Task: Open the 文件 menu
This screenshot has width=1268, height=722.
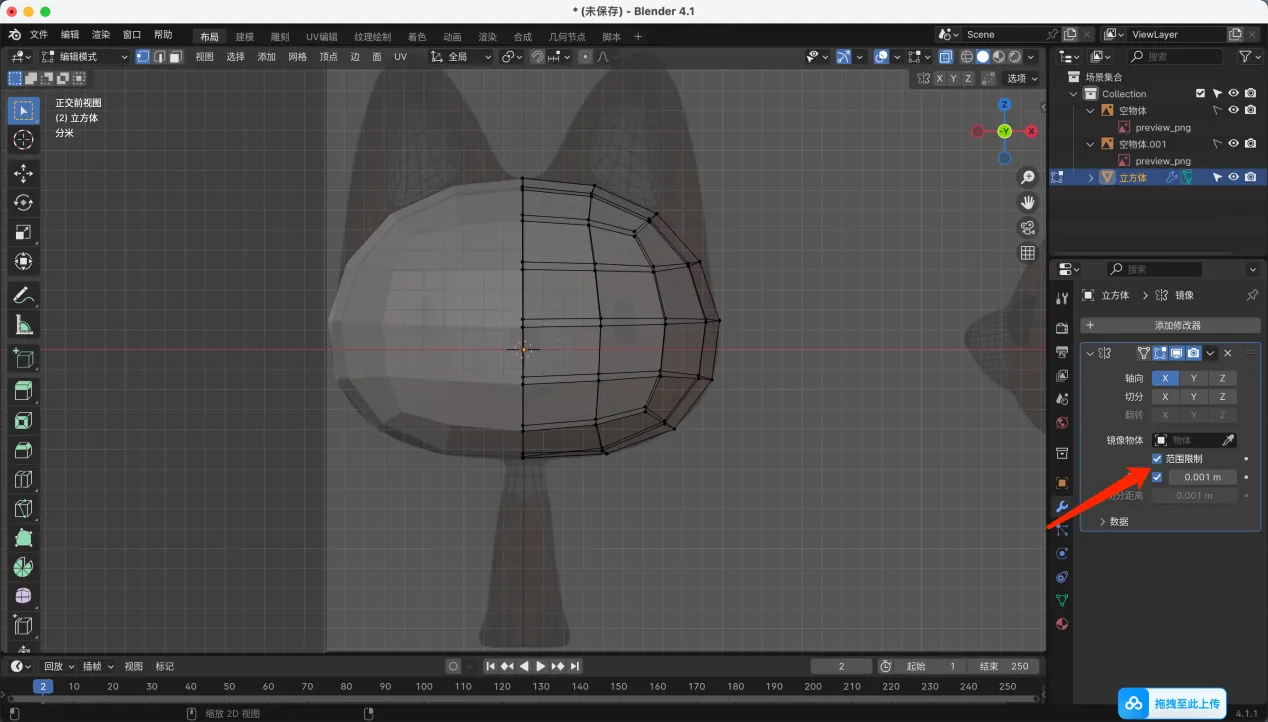Action: (x=39, y=35)
